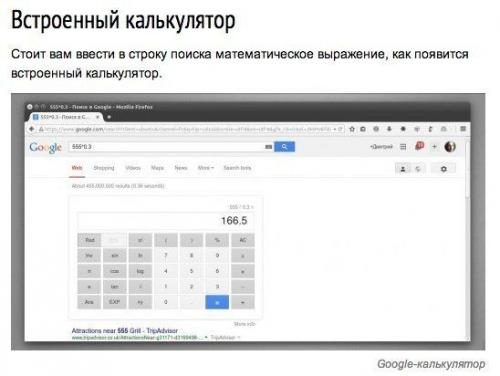Click calculator digit 6
The image size is (500, 376).
pos(217,271)
